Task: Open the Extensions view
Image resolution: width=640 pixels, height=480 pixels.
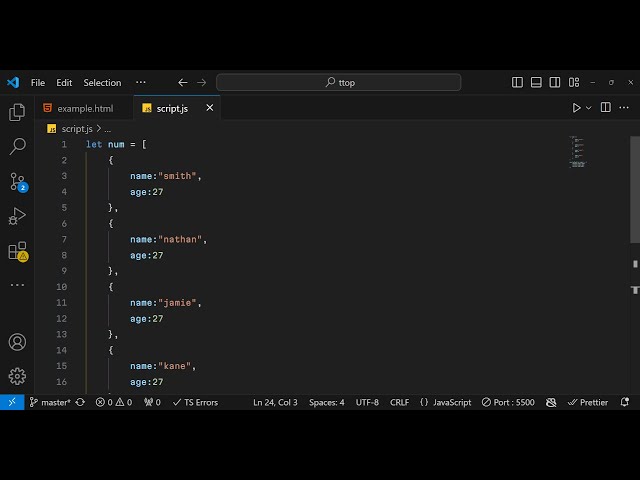Action: tap(17, 251)
